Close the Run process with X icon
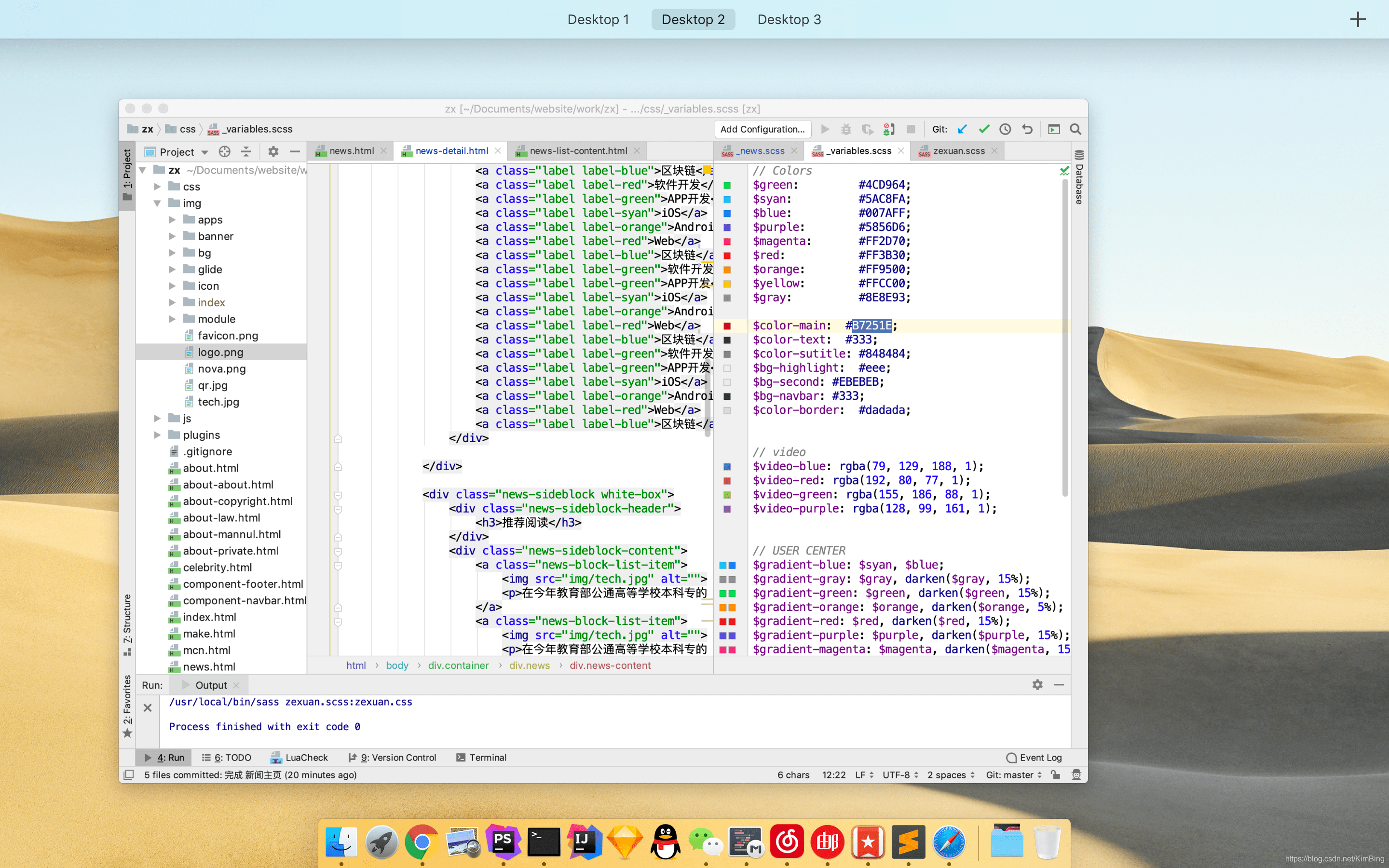 148,707
